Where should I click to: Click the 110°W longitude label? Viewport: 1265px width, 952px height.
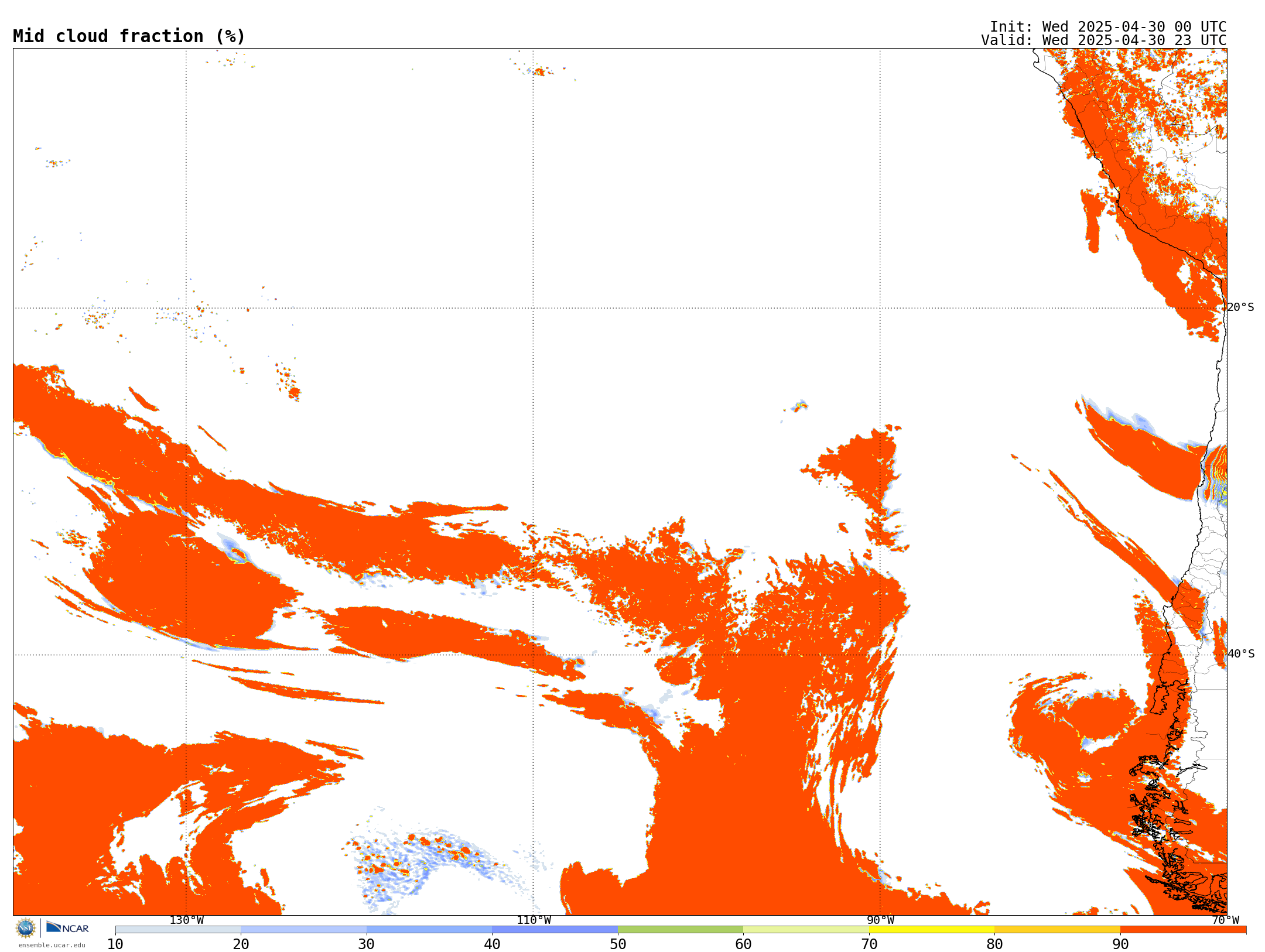pos(534,920)
